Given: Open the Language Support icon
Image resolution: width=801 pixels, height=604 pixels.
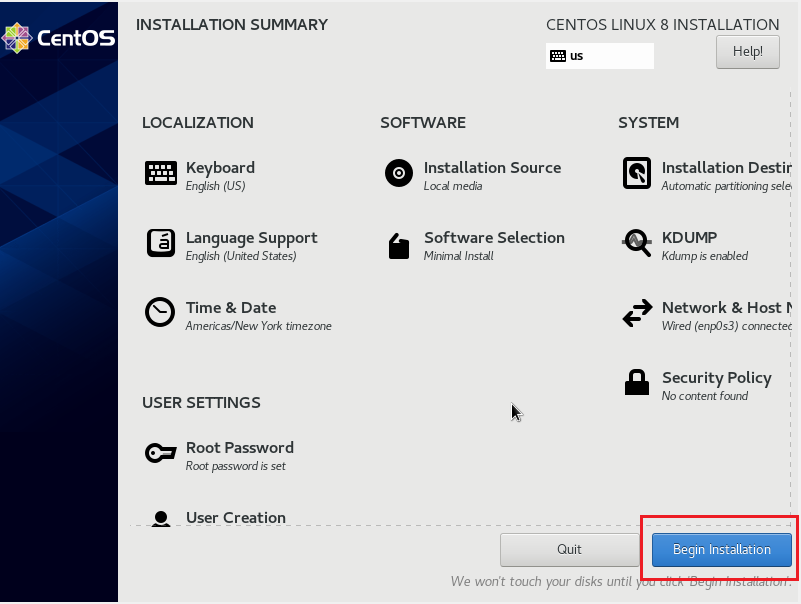Looking at the screenshot, I should (161, 243).
